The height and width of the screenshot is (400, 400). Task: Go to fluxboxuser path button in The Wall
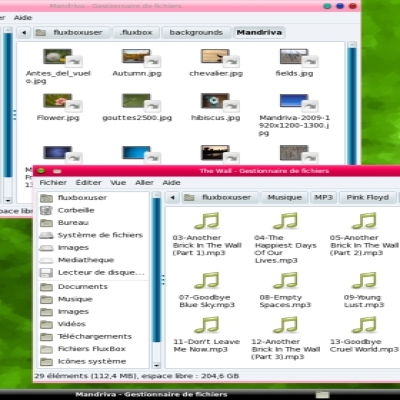(220, 198)
